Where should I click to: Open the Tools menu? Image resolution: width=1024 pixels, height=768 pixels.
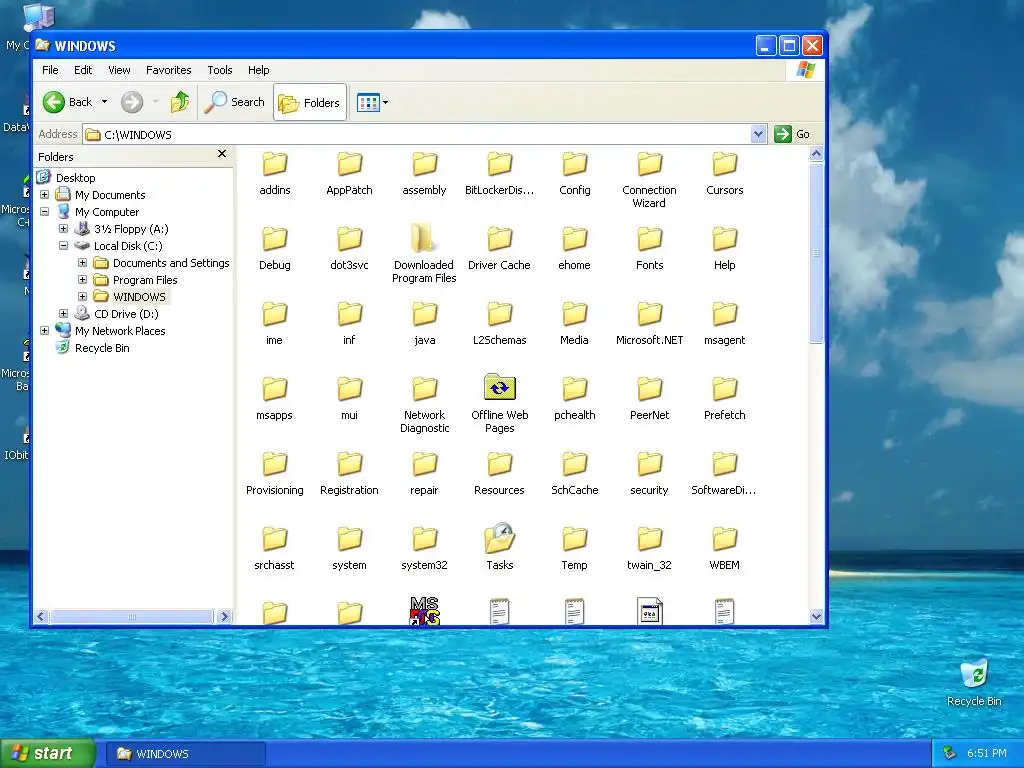pyautogui.click(x=219, y=70)
